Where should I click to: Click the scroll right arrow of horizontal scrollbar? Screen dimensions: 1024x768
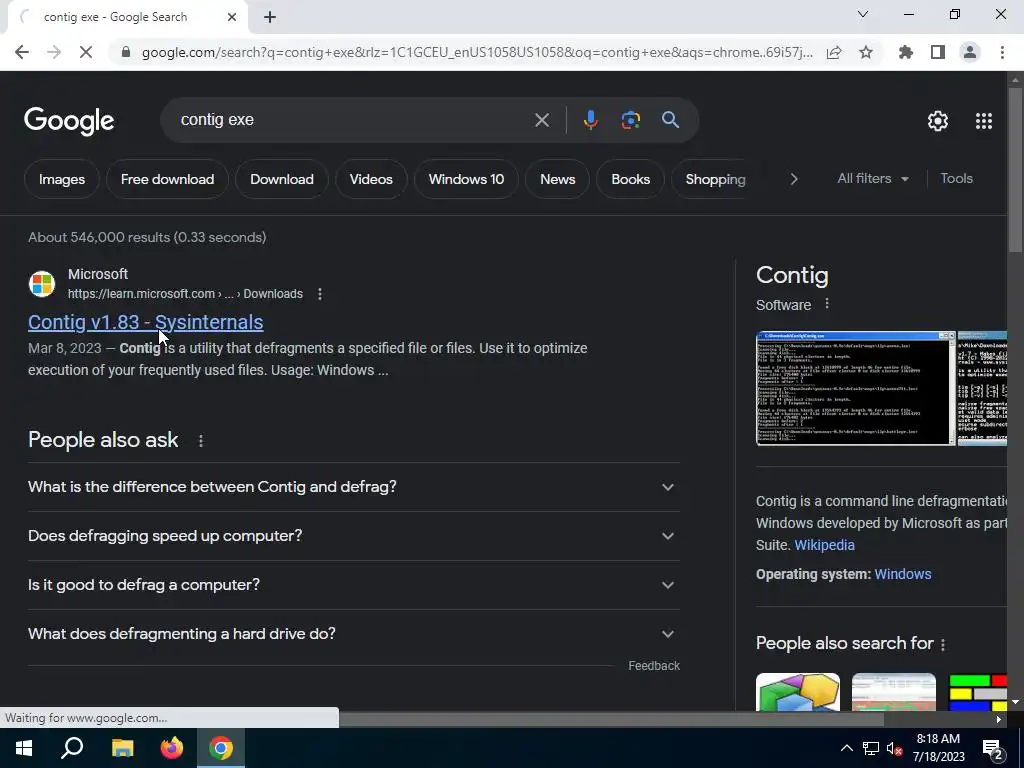point(999,719)
